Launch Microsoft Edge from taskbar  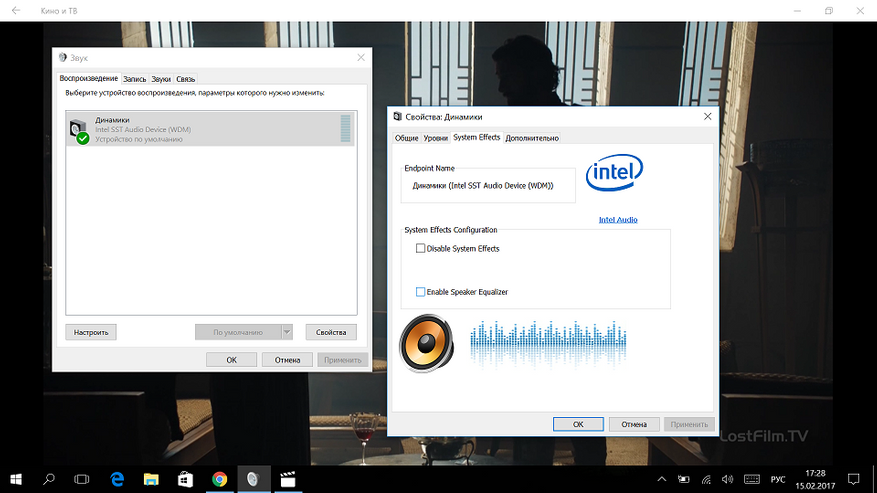pos(117,480)
